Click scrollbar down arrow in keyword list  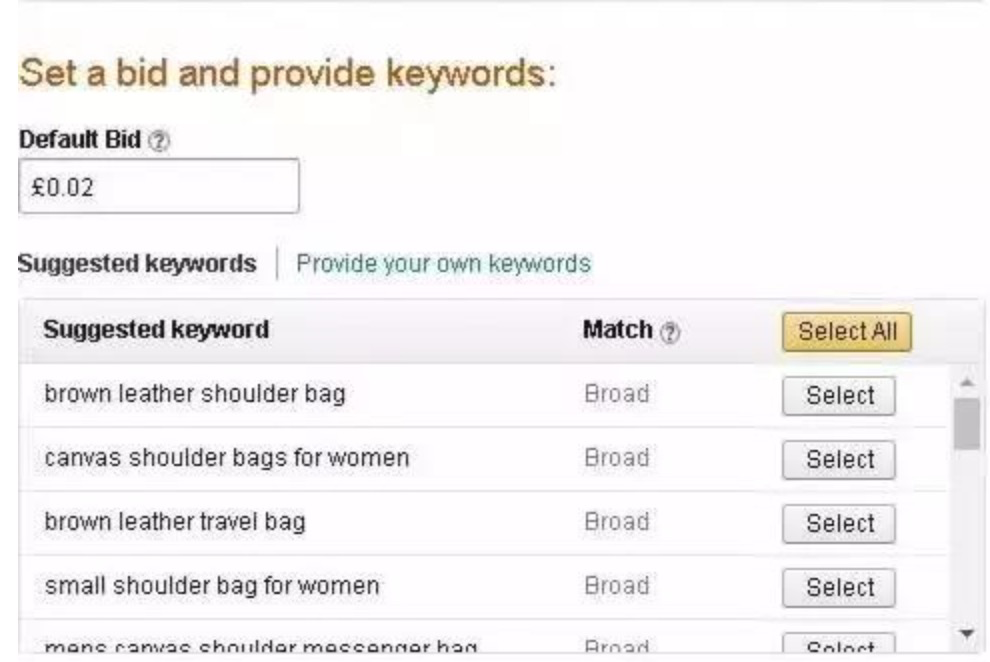click(966, 634)
